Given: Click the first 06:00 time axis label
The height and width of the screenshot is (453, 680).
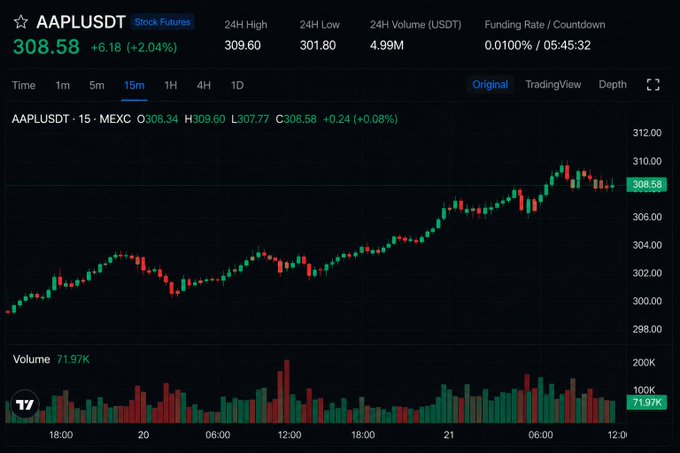Looking at the screenshot, I should coord(218,435).
